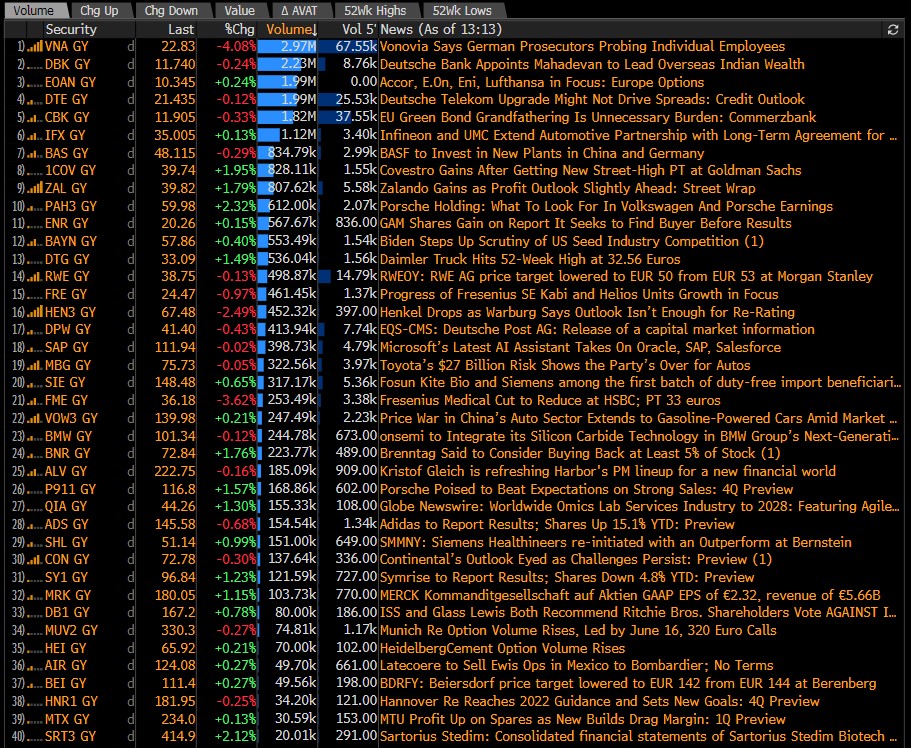Click the signal-bars icon beside BMW GY
Viewport: 911px width, 748px height.
tap(34, 436)
